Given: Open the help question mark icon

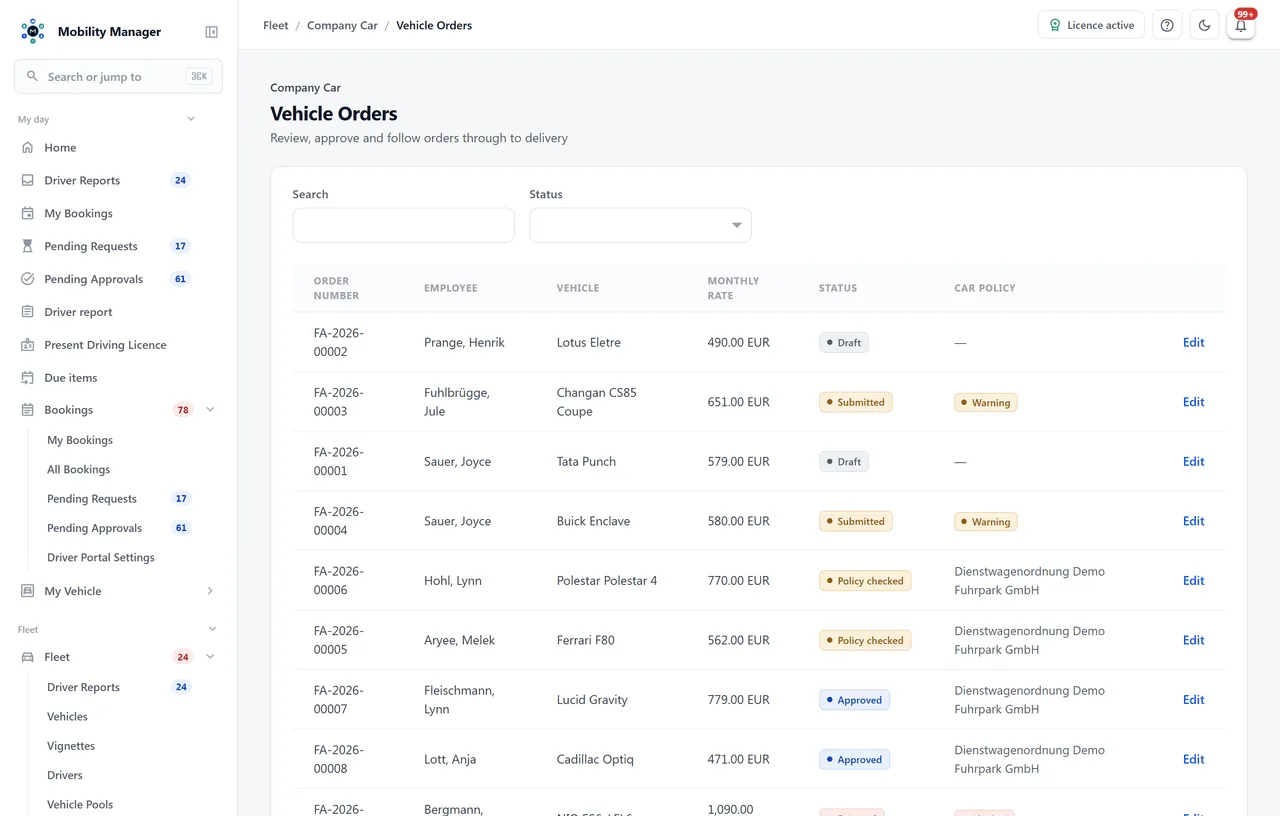Looking at the screenshot, I should click(1167, 25).
